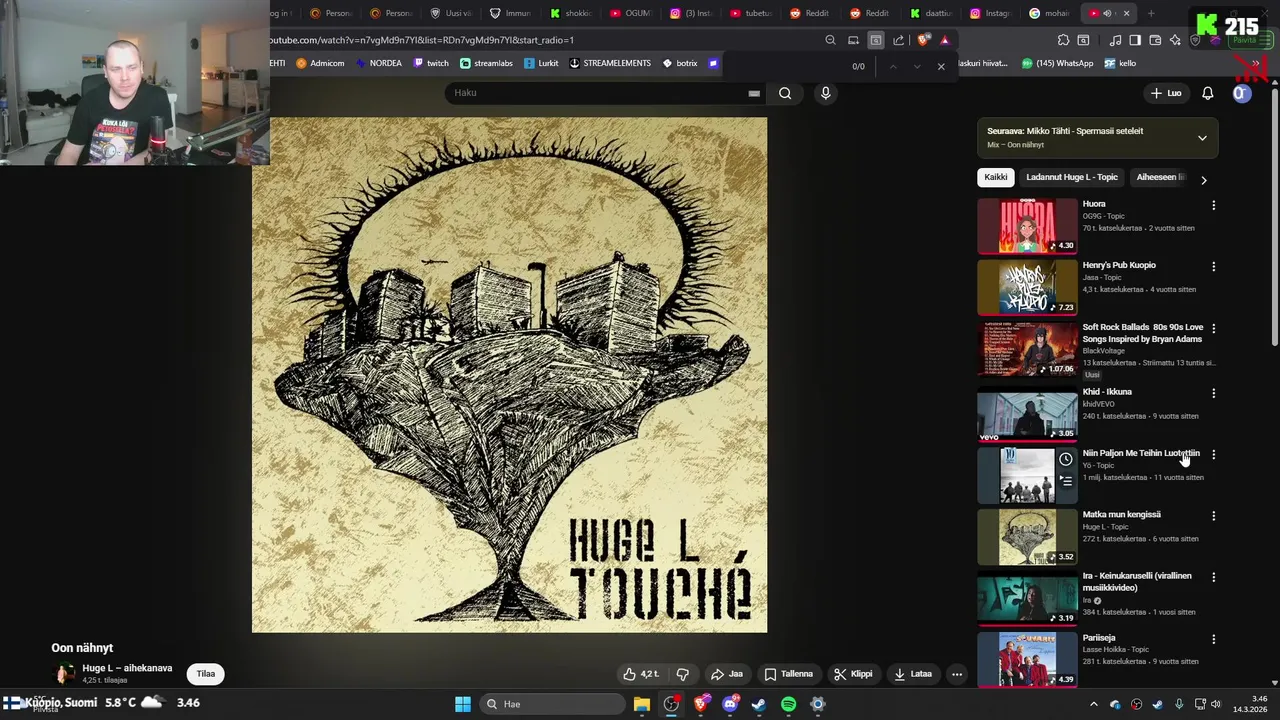1280x720 pixels.
Task: Open Steam from the taskbar
Action: tap(759, 704)
